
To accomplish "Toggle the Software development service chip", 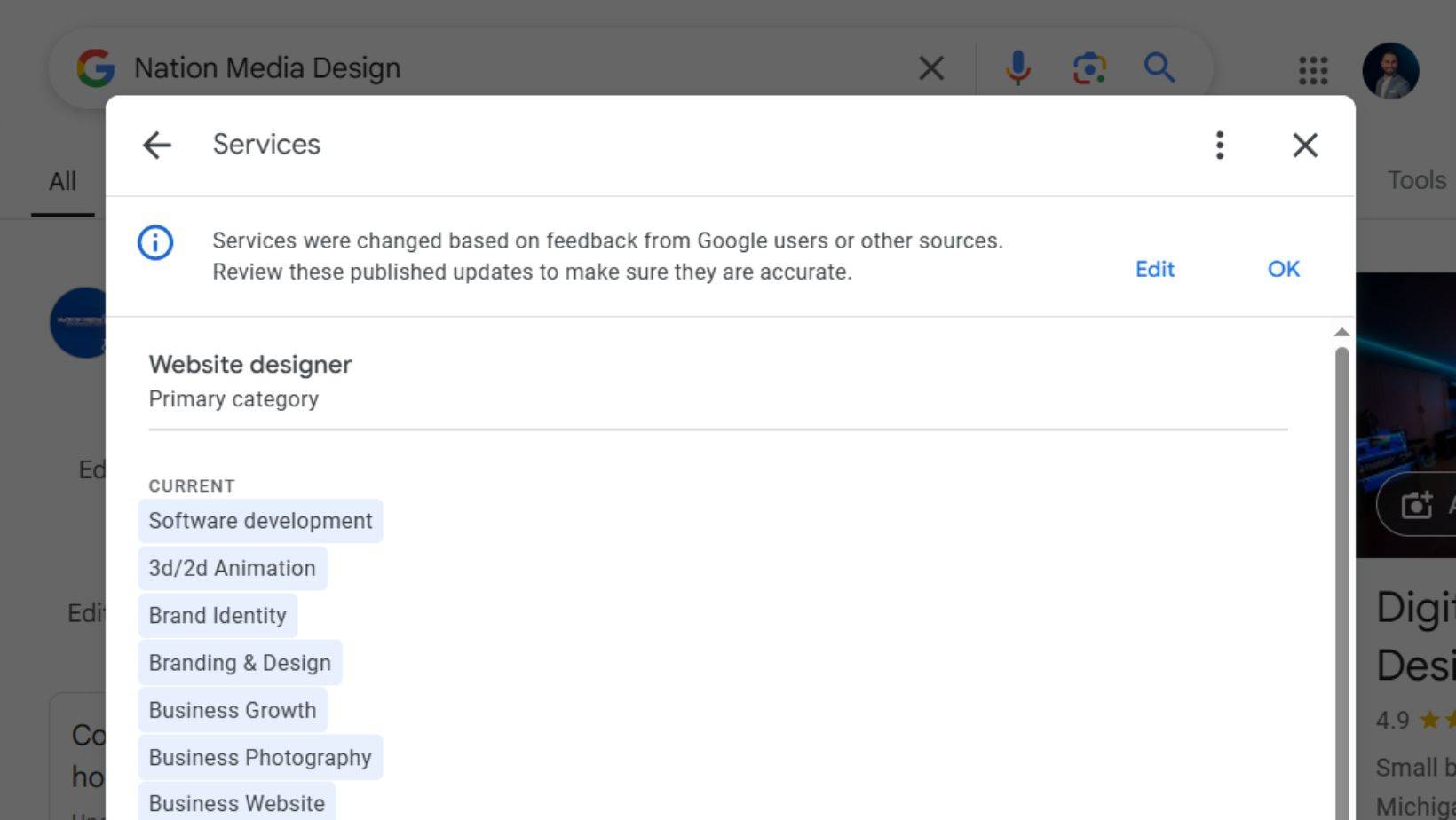I will pos(260,521).
